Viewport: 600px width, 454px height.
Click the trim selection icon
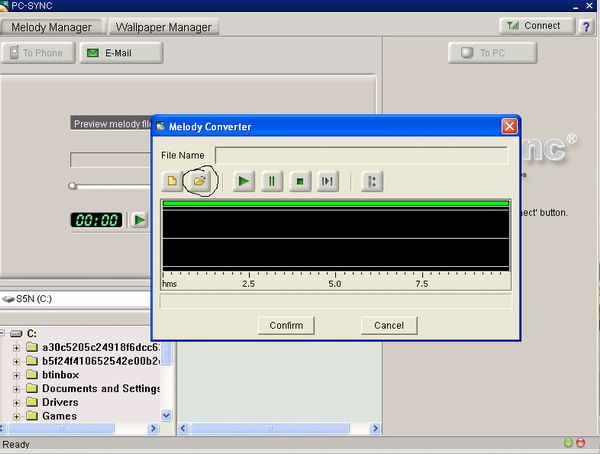(372, 181)
